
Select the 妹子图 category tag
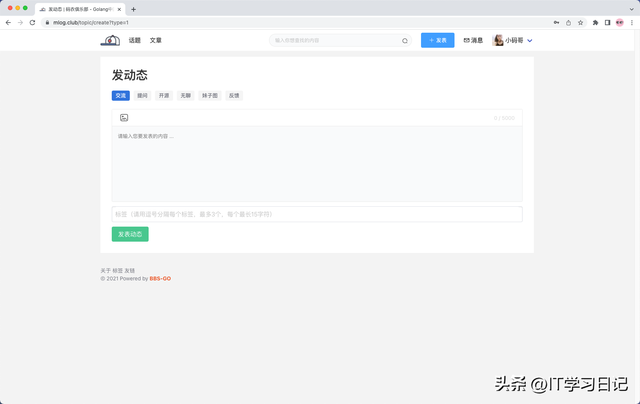pyautogui.click(x=210, y=95)
